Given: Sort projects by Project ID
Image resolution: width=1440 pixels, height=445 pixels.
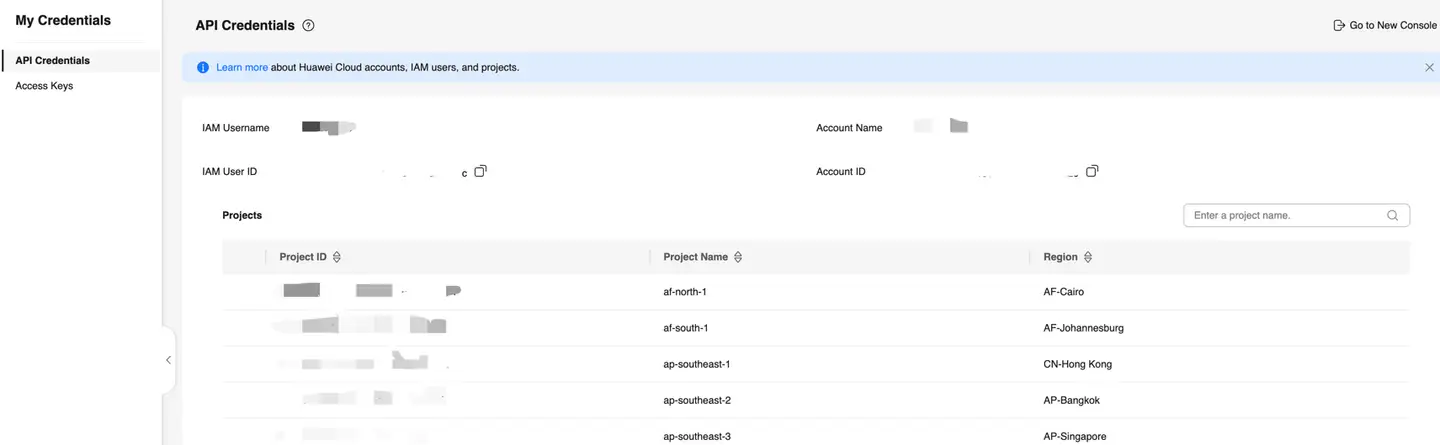Looking at the screenshot, I should click(x=336, y=257).
